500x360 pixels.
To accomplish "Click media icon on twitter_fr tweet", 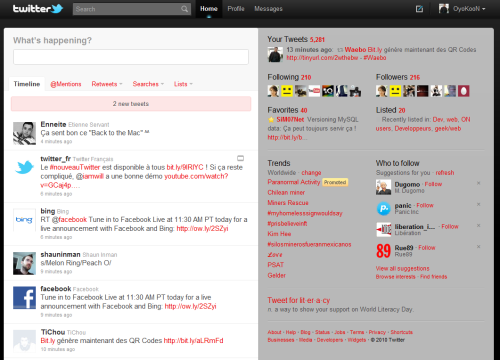I will click(x=240, y=158).
